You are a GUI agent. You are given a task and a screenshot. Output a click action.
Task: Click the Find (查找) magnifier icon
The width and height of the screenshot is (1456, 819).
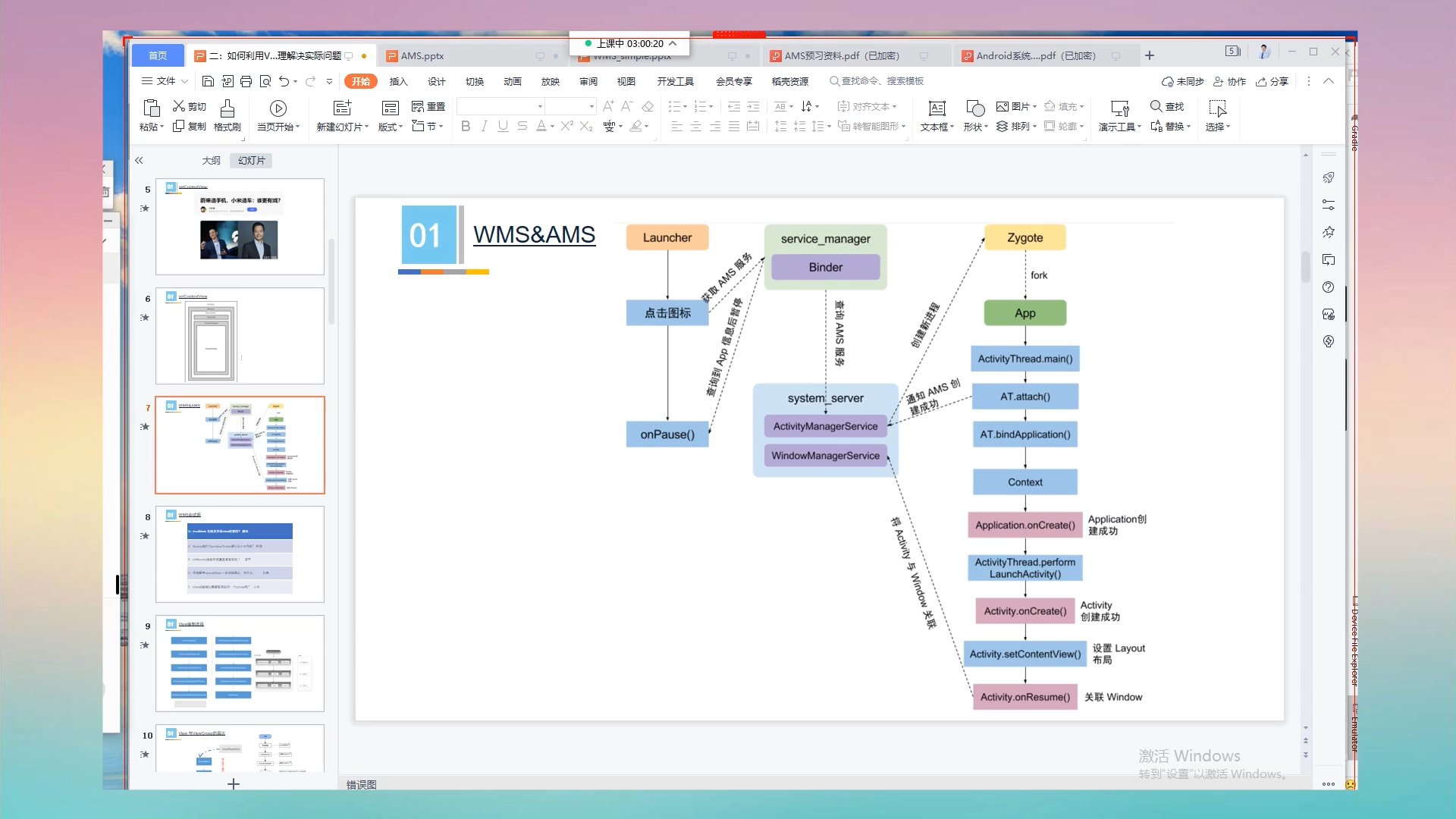[x=1156, y=106]
